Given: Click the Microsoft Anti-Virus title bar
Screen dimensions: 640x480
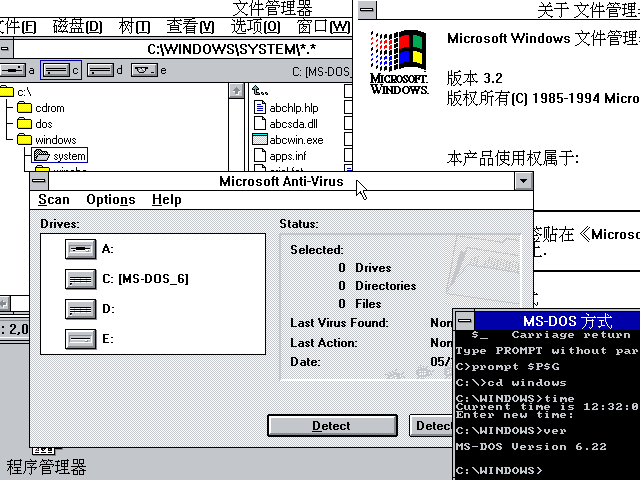Looking at the screenshot, I should 281,181.
